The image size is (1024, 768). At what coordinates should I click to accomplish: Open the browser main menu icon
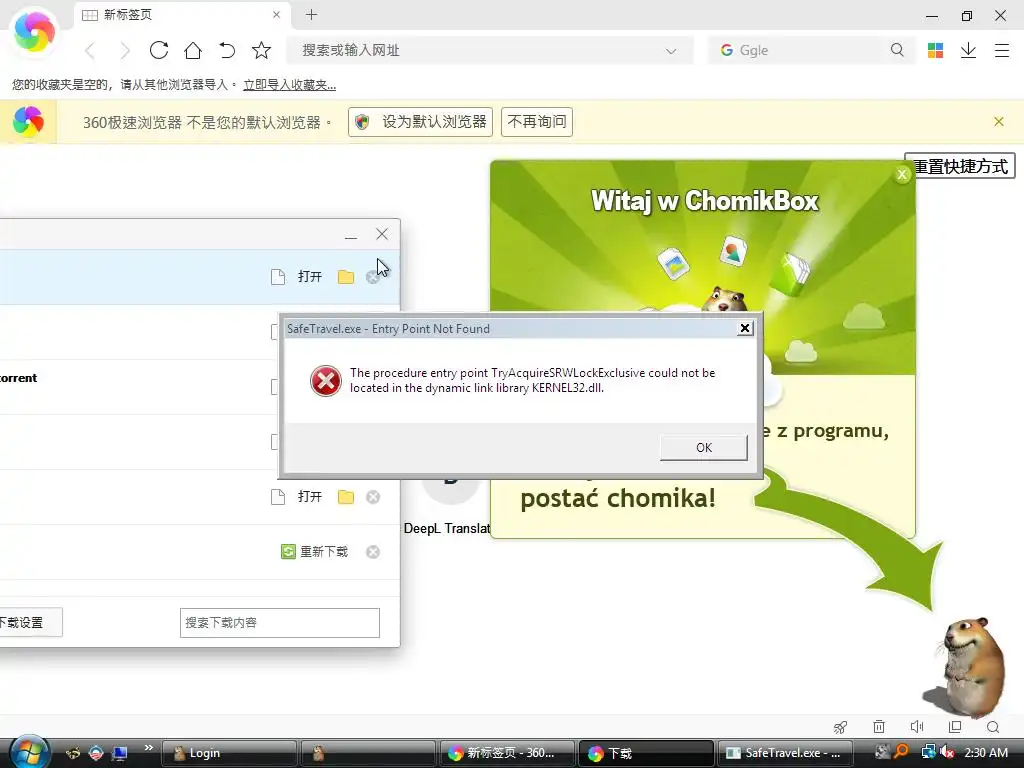pos(1002,50)
